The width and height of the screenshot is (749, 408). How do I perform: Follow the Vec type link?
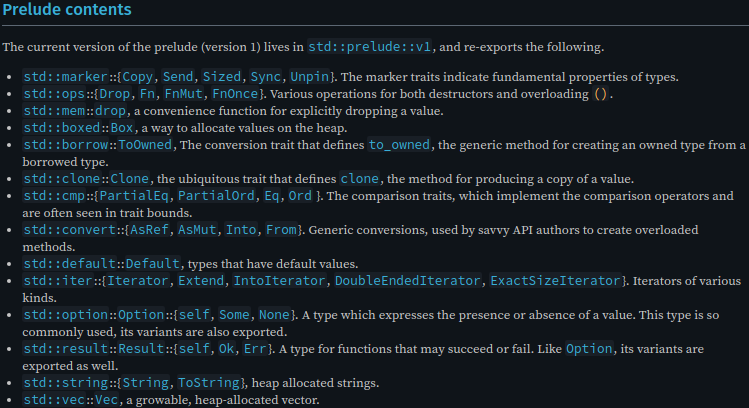106,400
